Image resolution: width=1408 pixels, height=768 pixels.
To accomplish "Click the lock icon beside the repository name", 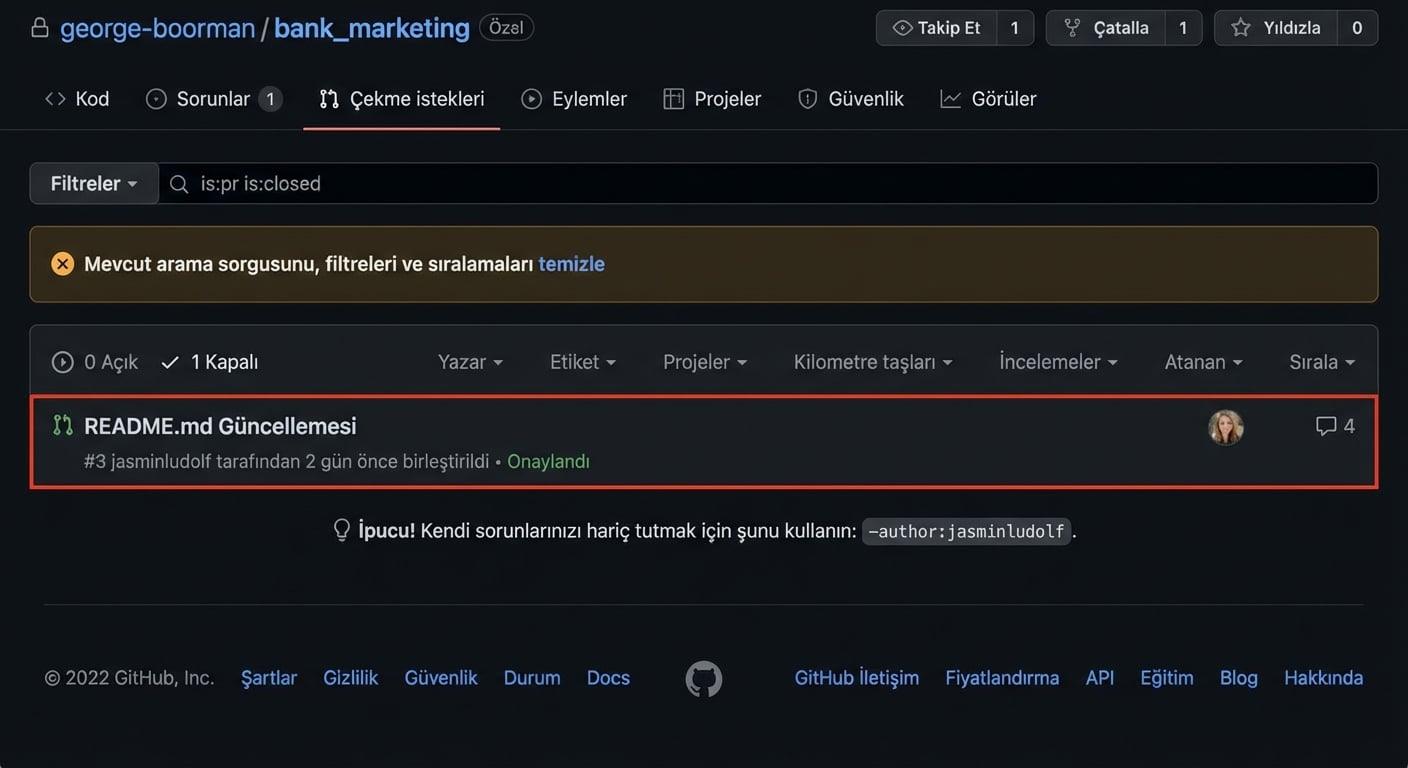I will tap(39, 27).
